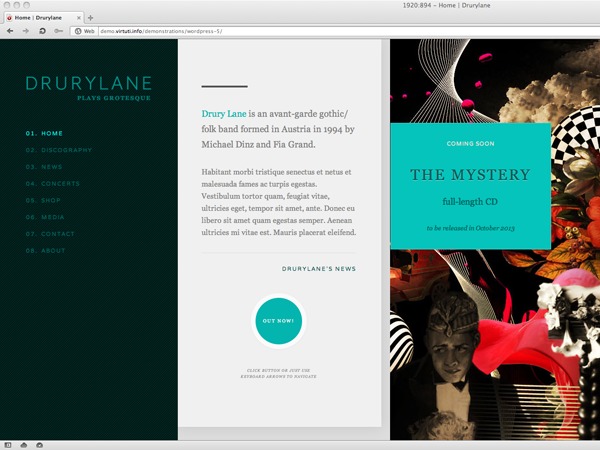Close the Home | Drurylane tab
Screen dimensions: 600x450
click(x=78, y=18)
